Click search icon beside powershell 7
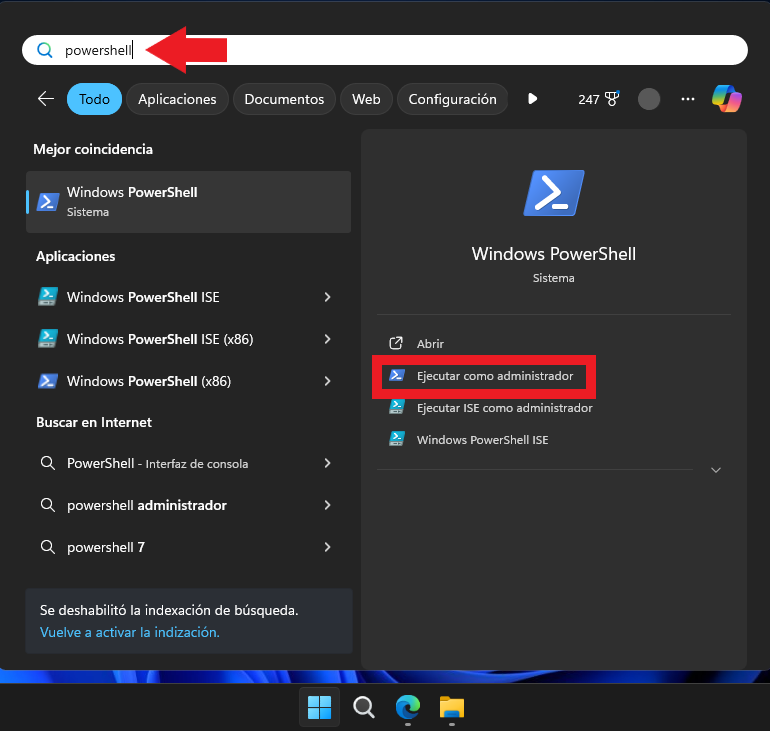This screenshot has width=770, height=731. 48,547
